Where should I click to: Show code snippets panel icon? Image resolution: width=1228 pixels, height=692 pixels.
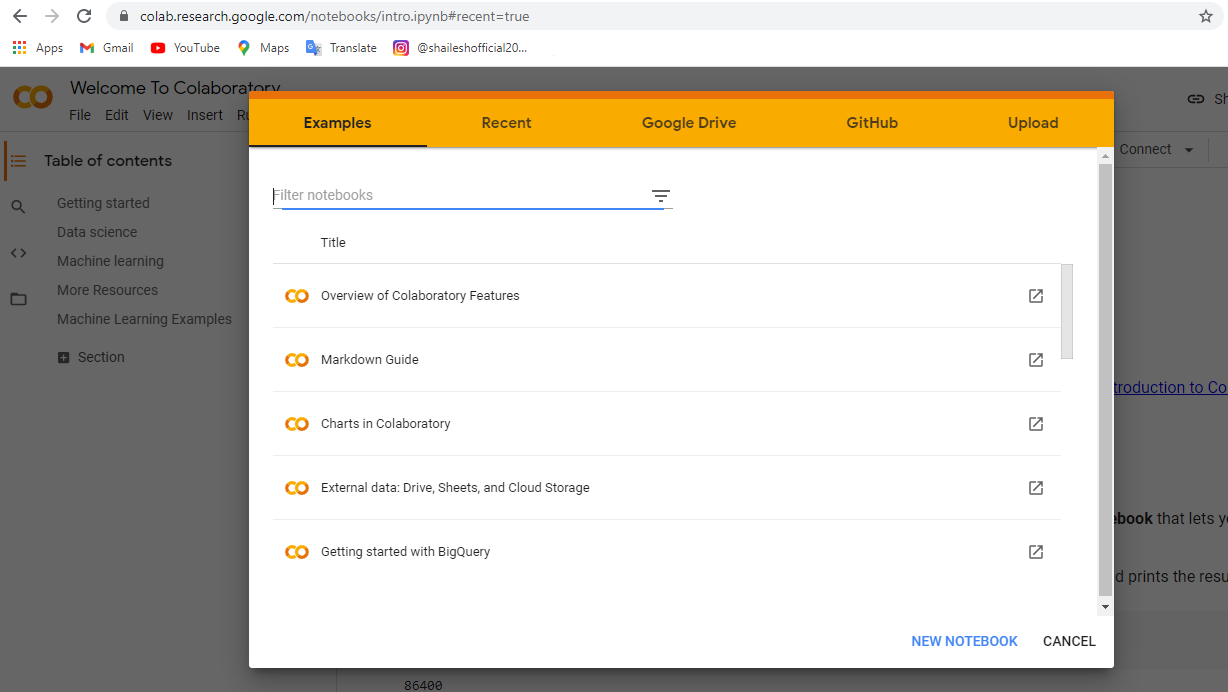pyautogui.click(x=18, y=253)
